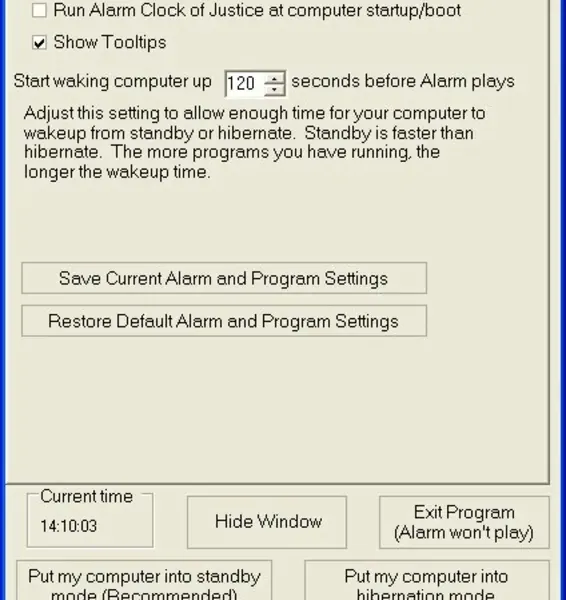Put my computer into hibernation mode
This screenshot has width=566, height=600.
pos(427,580)
